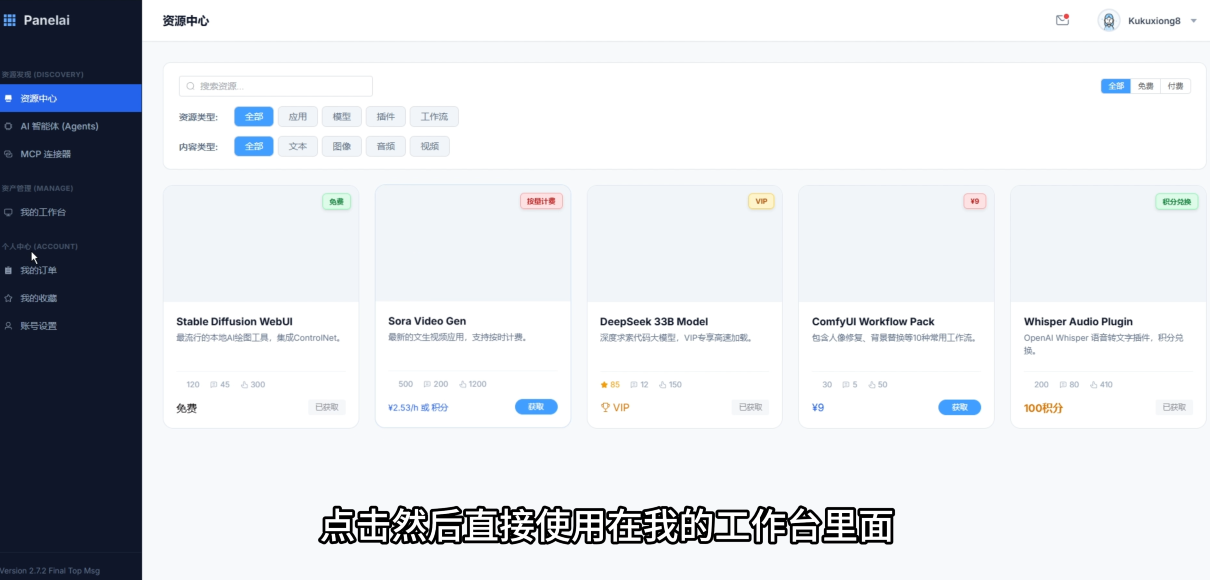The width and height of the screenshot is (1210, 580).
Task: Filter 资源类型 by 插件
Action: (x=386, y=117)
